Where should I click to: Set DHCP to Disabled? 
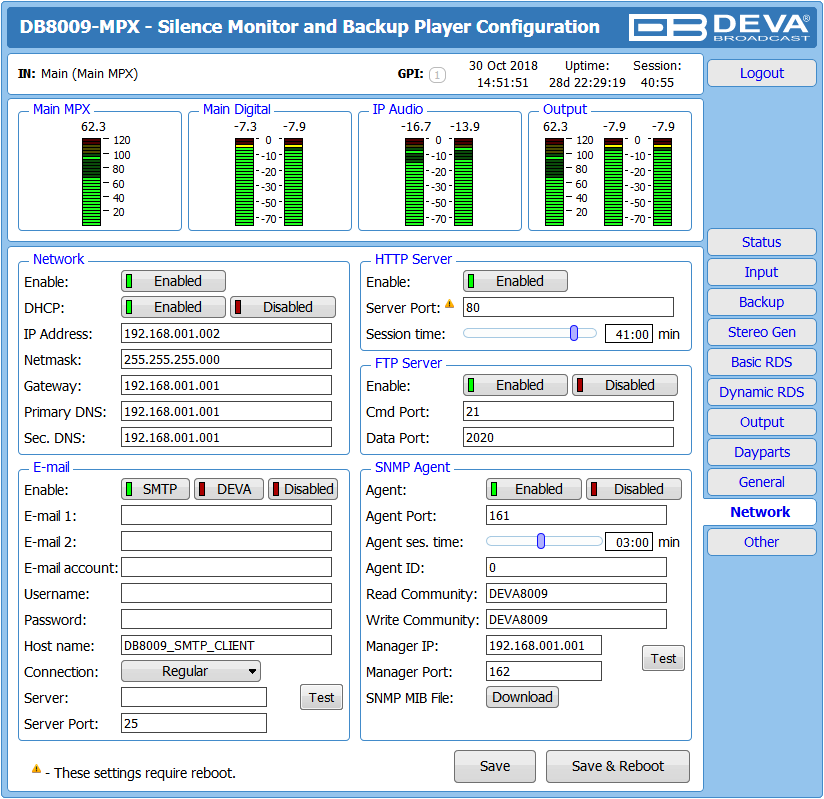[x=283, y=307]
